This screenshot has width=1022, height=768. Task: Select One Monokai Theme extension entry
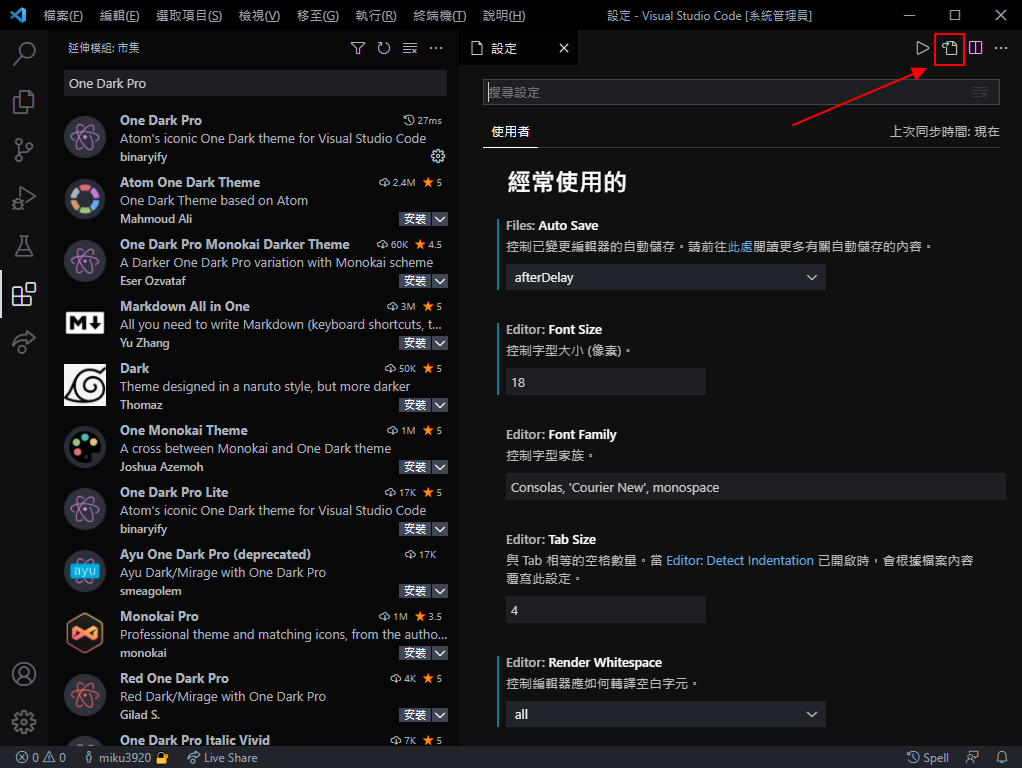pyautogui.click(x=256, y=448)
